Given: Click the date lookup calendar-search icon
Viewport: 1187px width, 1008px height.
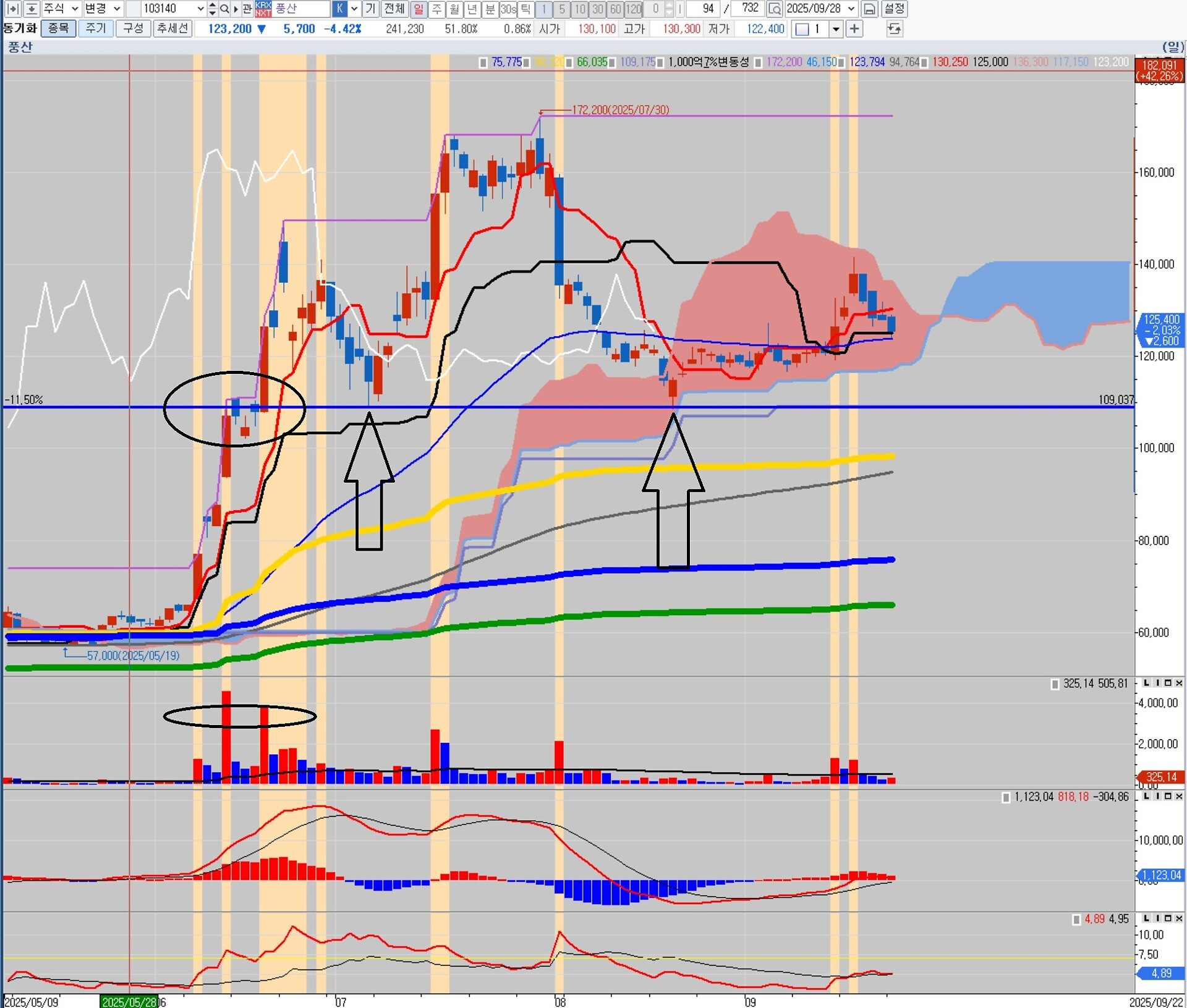Looking at the screenshot, I should 774,9.
